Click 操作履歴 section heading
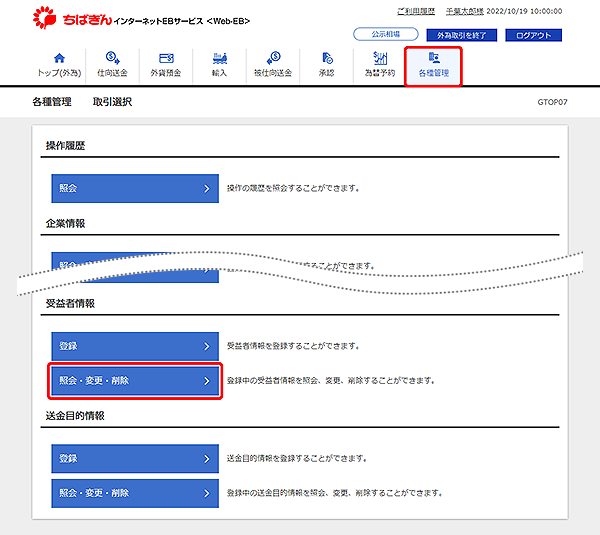Screen dimensions: 600x535 pos(65,146)
